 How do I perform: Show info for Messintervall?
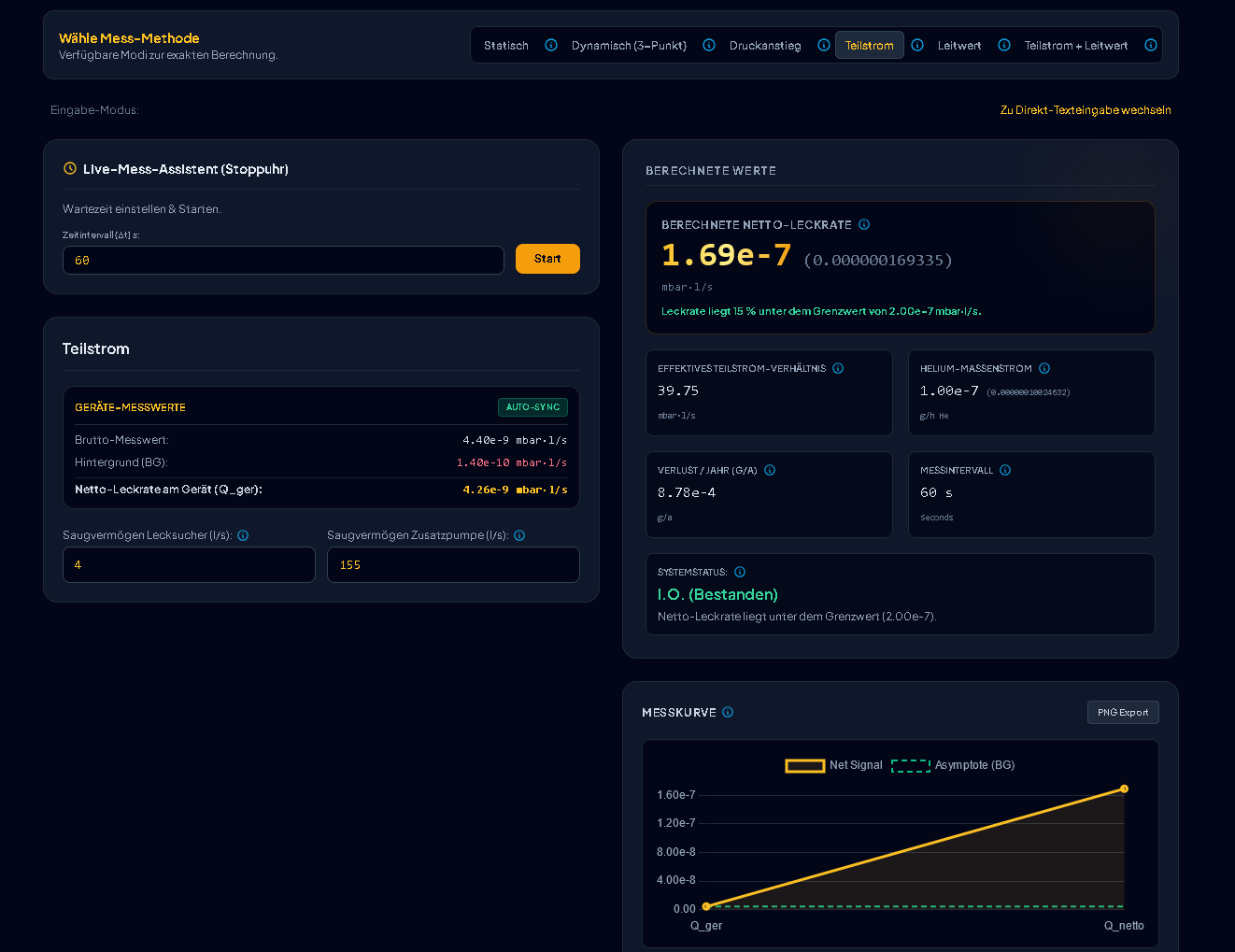click(x=1005, y=470)
